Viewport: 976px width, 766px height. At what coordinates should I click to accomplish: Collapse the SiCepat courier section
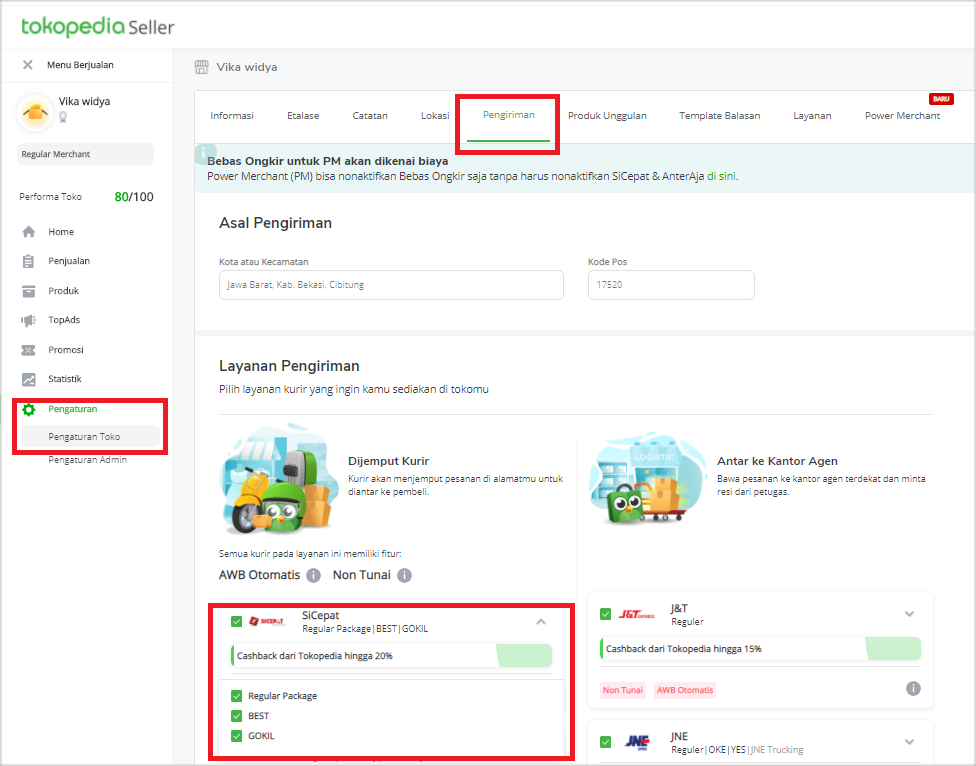pos(541,621)
